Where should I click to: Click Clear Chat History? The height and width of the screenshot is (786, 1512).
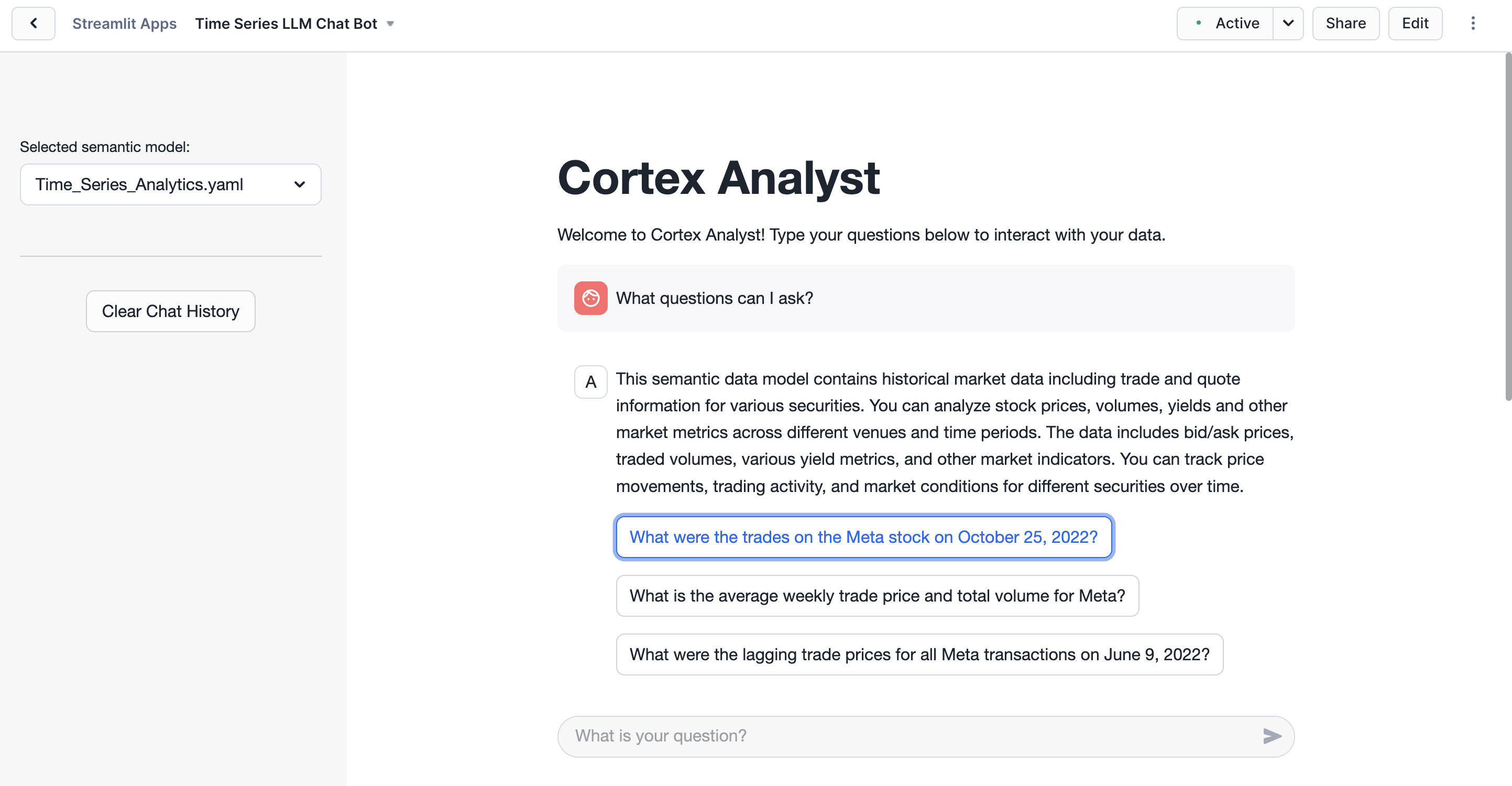pyautogui.click(x=170, y=311)
